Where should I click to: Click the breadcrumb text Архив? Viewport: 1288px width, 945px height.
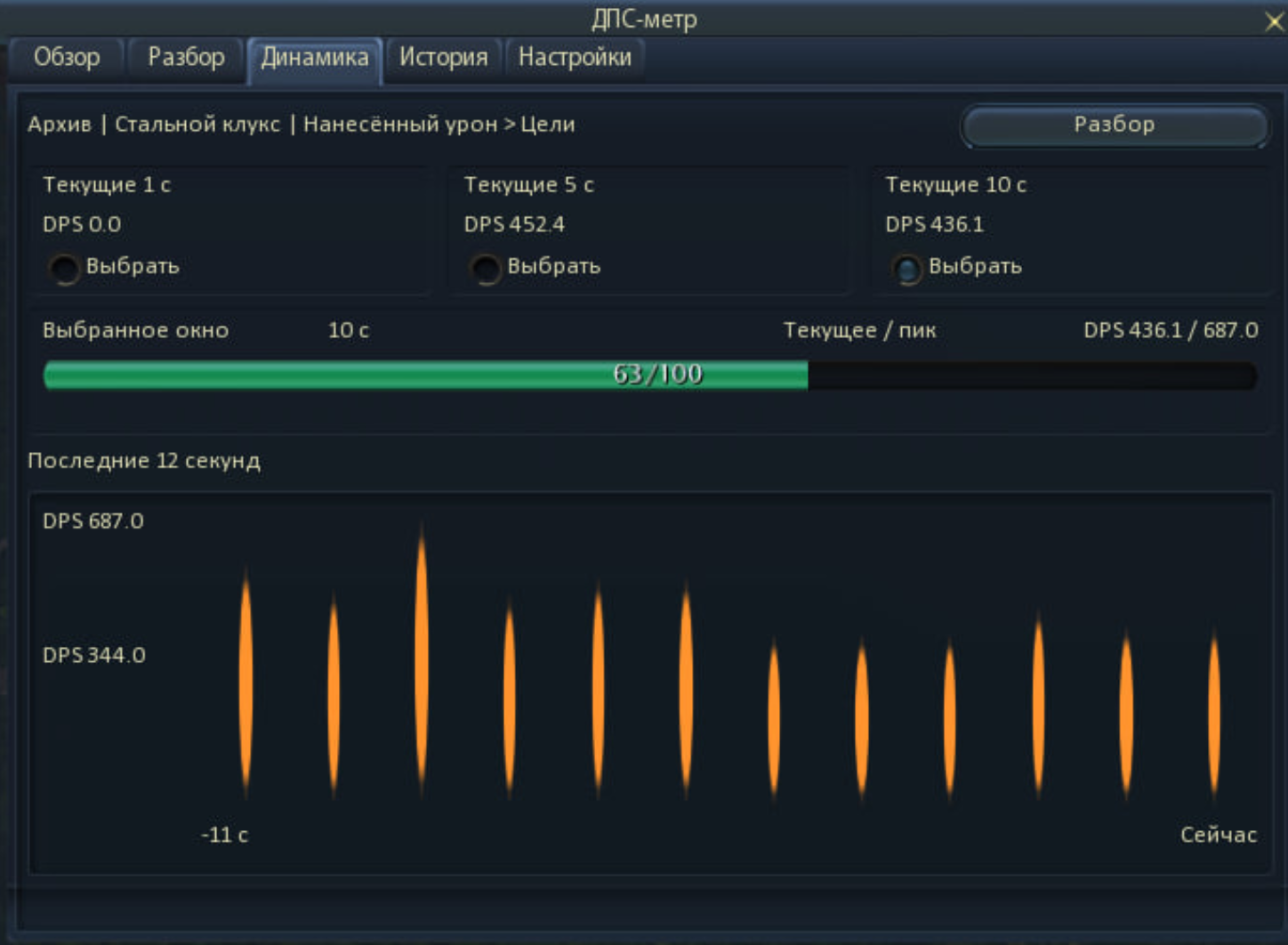[60, 125]
